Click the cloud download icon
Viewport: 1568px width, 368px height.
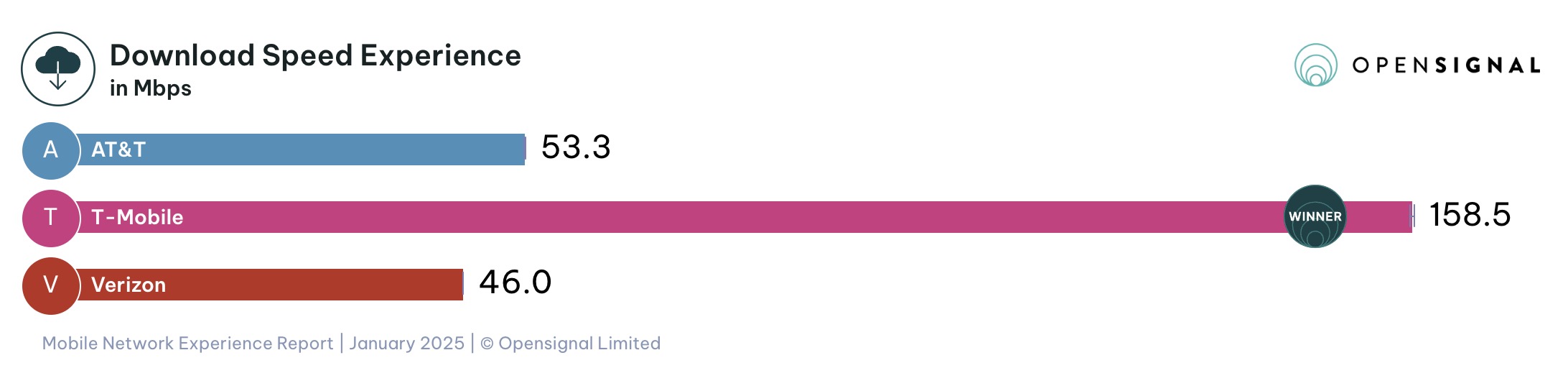click(58, 69)
